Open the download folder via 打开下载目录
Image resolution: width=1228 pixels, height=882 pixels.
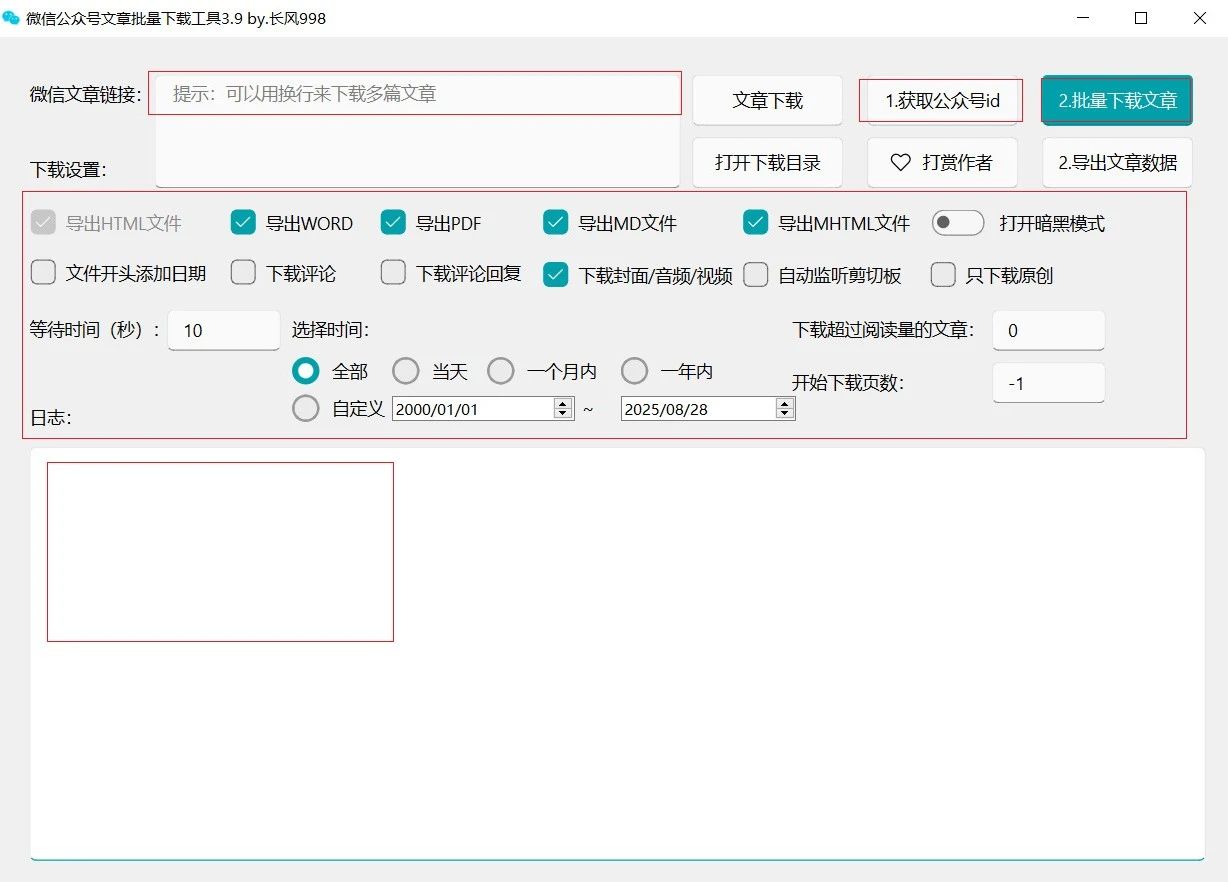coord(768,162)
